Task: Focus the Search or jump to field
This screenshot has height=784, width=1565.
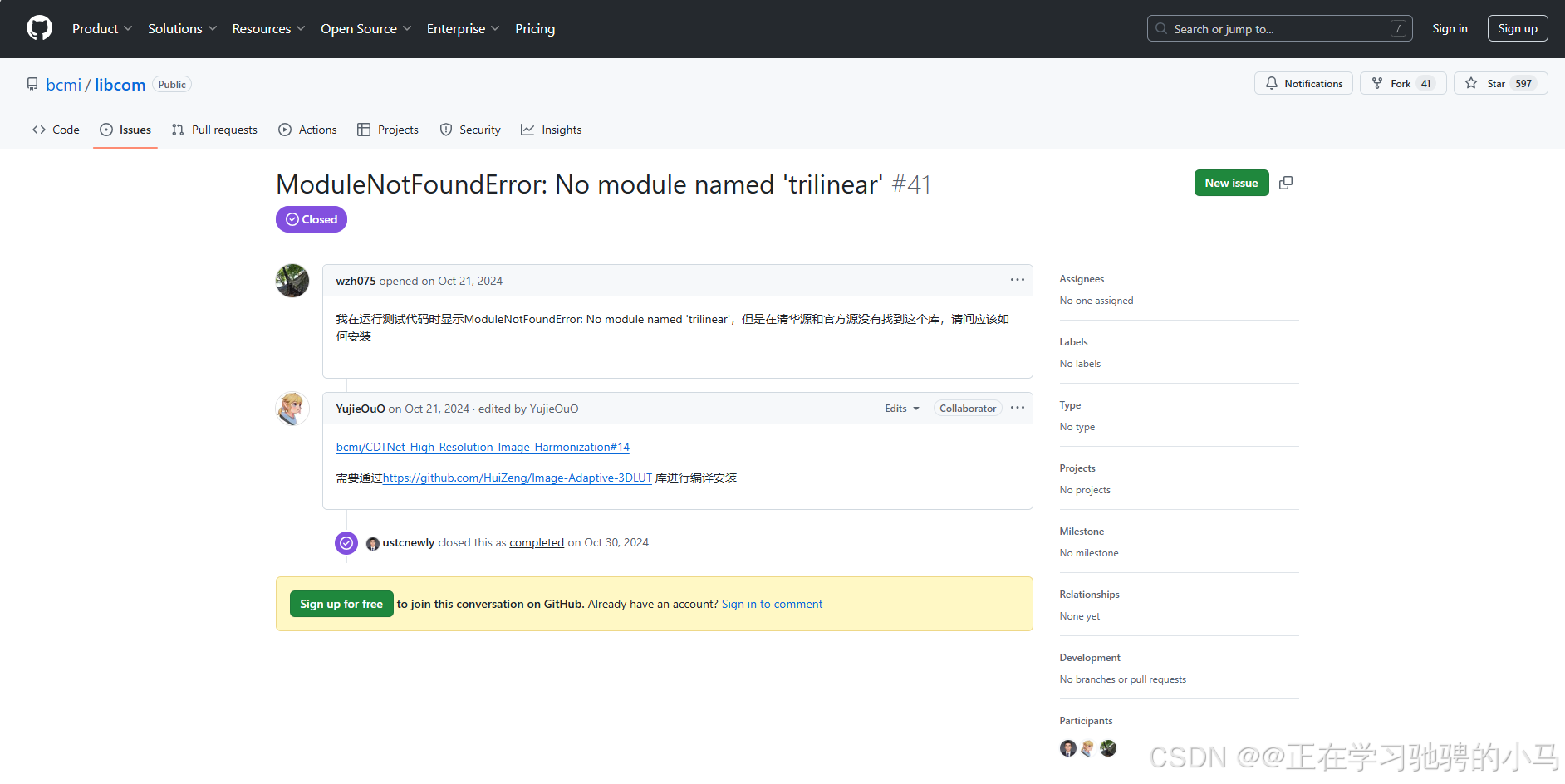Action: [x=1279, y=28]
